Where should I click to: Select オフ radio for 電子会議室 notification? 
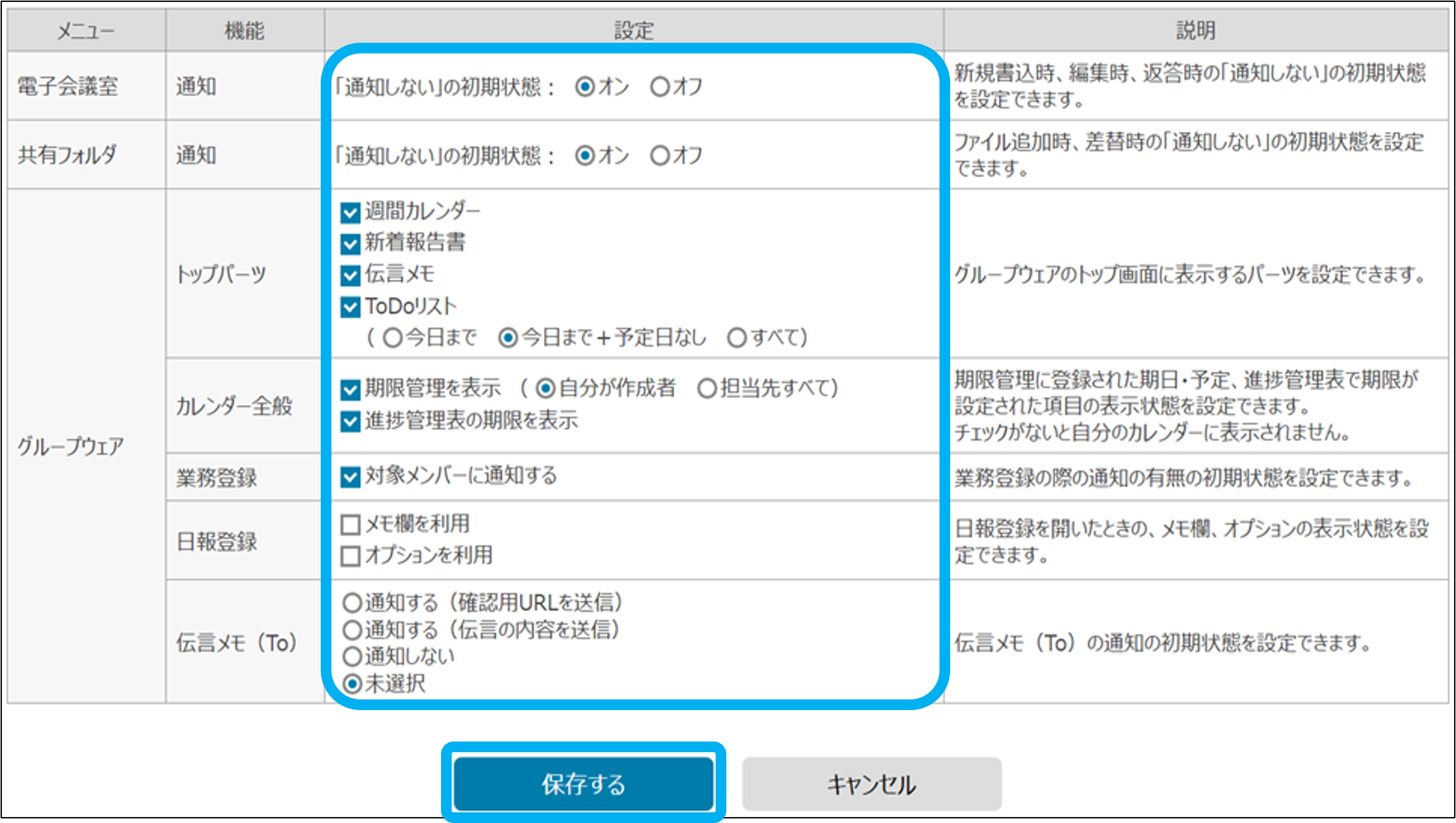660,87
